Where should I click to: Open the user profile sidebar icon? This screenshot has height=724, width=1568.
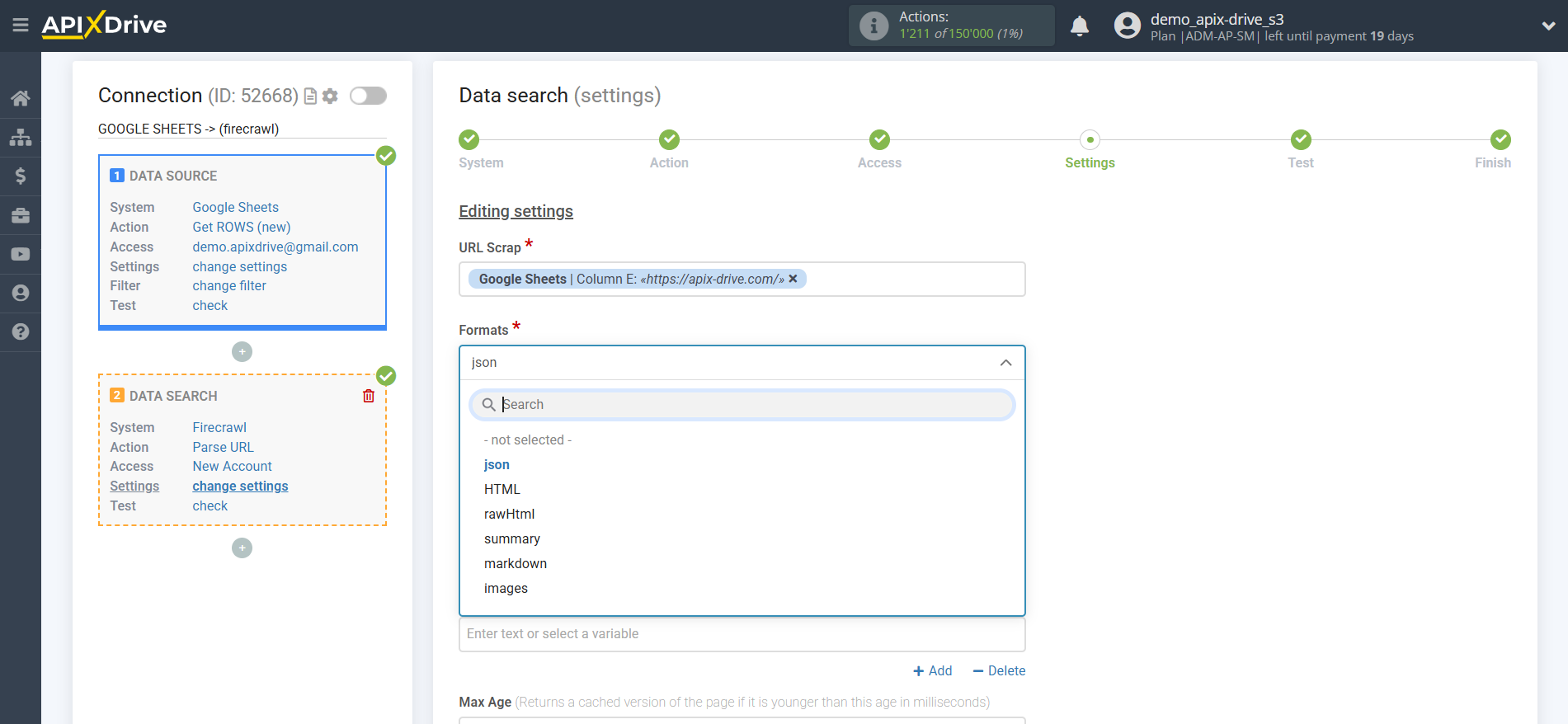pos(21,293)
